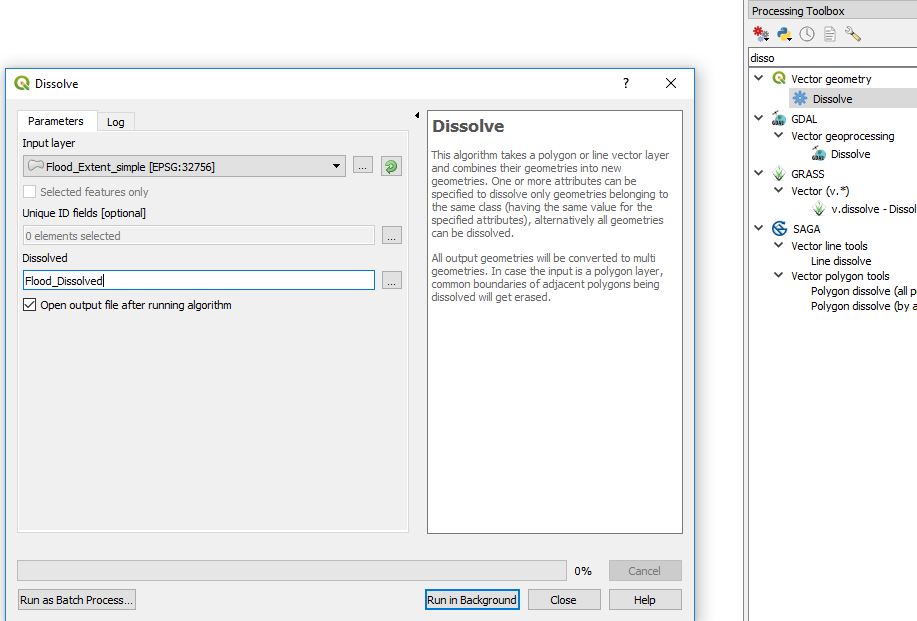
Task: Click the dialog Help question mark icon
Action: click(x=626, y=84)
